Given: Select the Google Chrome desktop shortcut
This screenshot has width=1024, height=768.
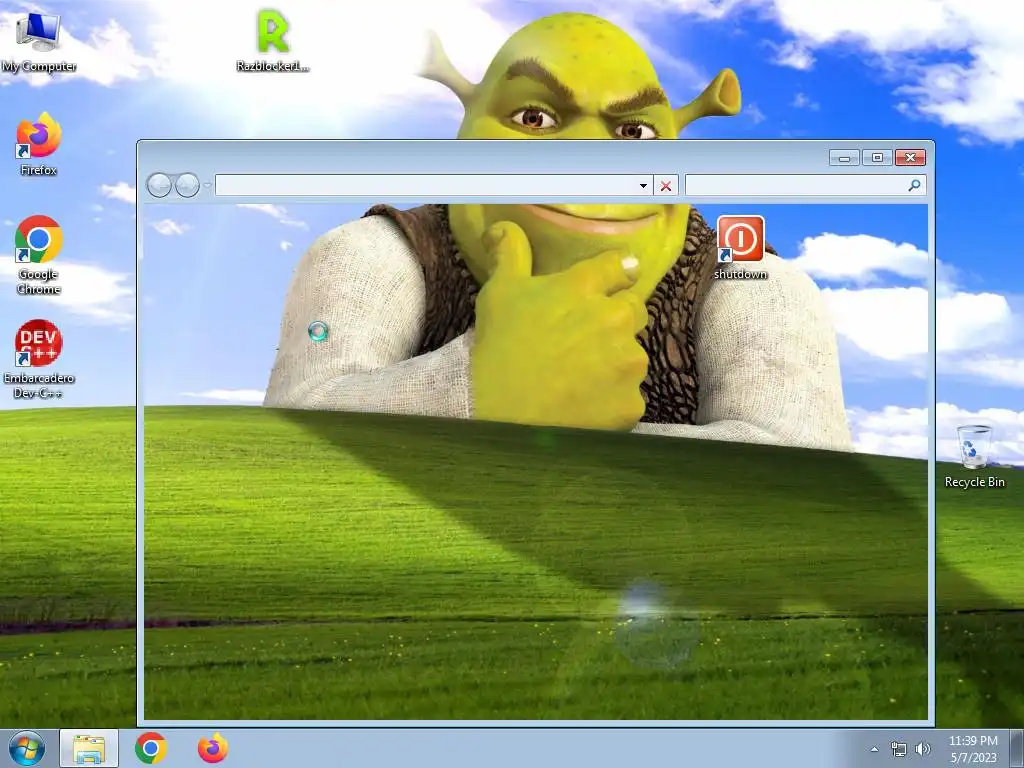Looking at the screenshot, I should click(x=39, y=255).
